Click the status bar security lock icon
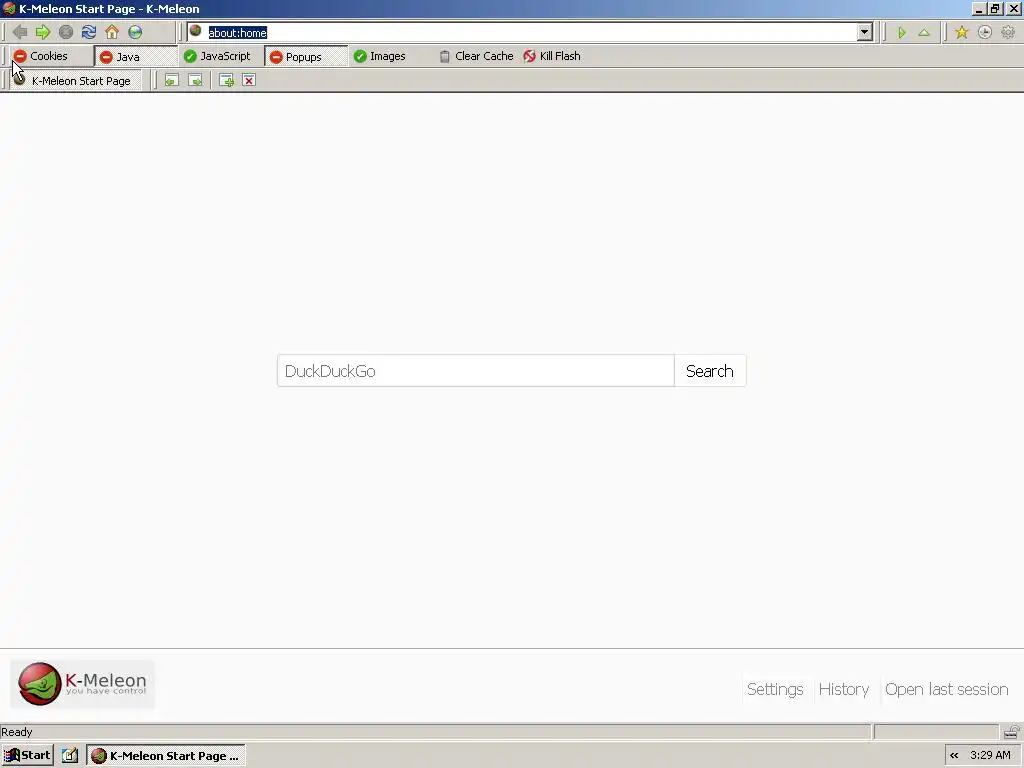This screenshot has width=1024, height=768. [x=1012, y=731]
